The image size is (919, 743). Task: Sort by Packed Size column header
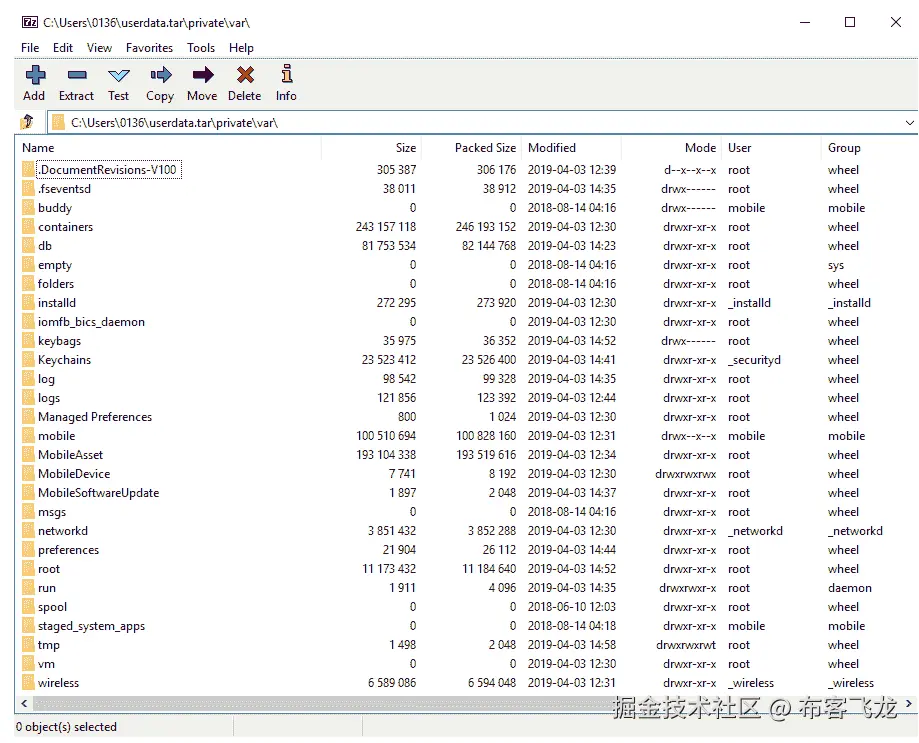(x=472, y=148)
